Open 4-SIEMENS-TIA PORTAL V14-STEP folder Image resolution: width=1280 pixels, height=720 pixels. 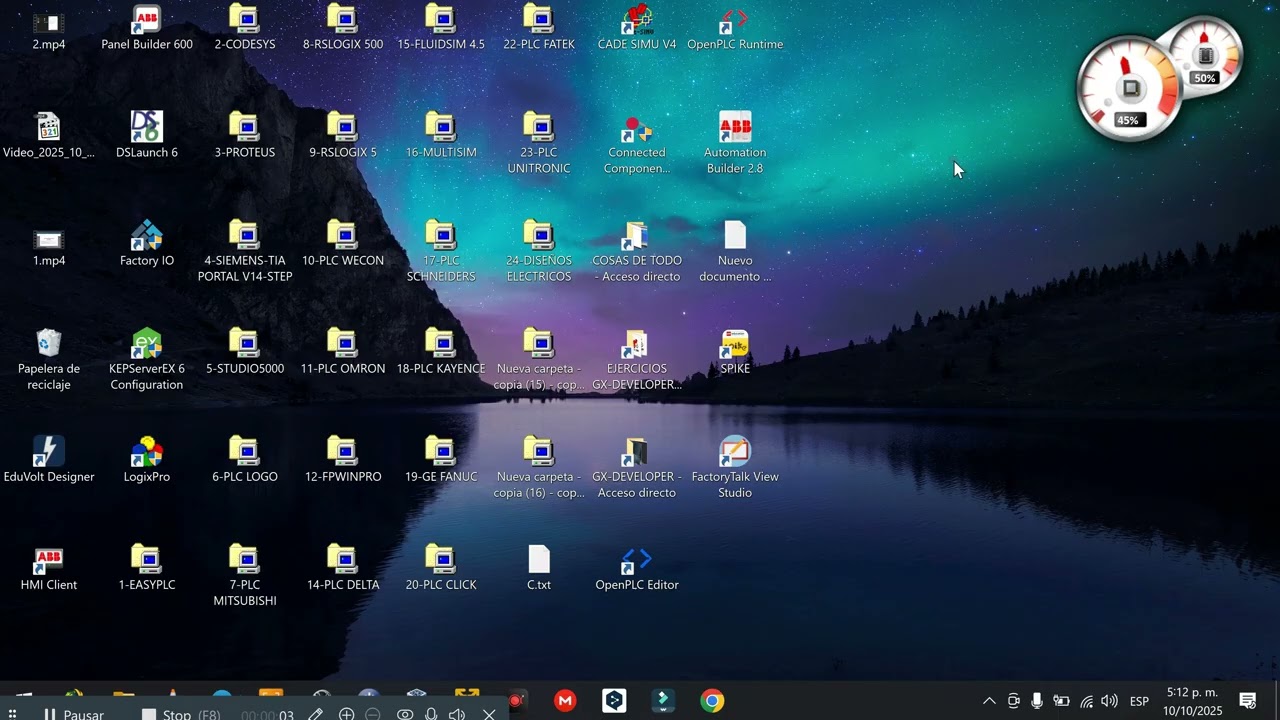[245, 252]
